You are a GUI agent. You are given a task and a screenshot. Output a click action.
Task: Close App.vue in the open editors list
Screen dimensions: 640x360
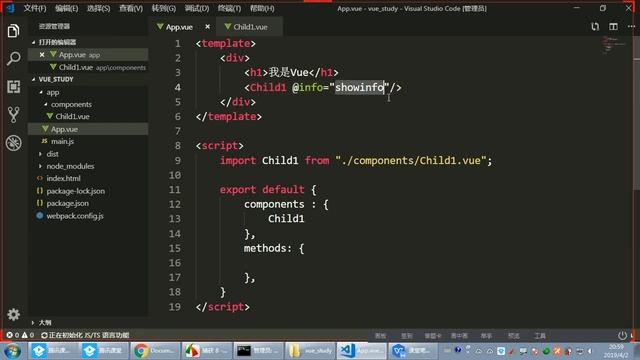(x=42, y=54)
